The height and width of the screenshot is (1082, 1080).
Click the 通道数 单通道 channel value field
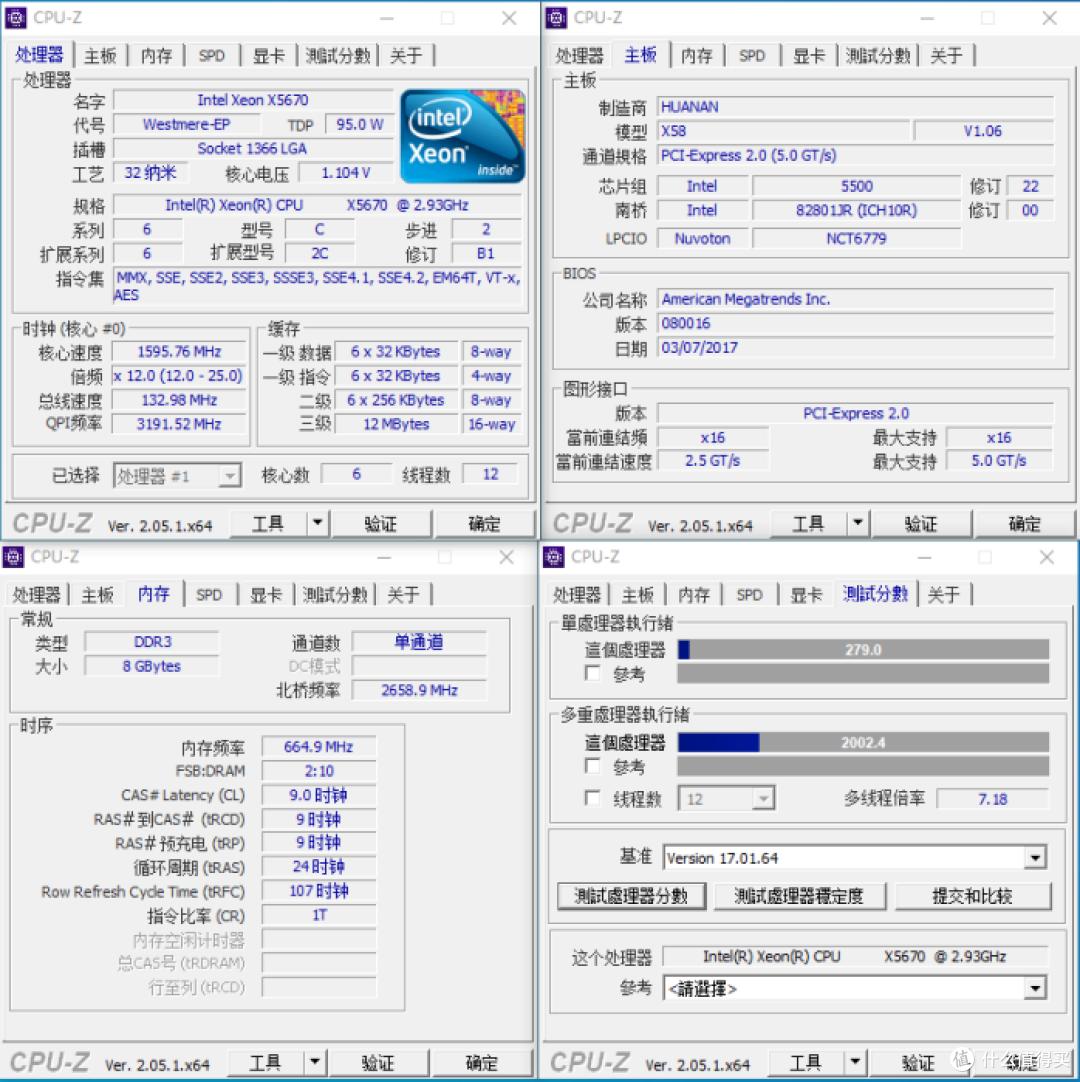419,642
